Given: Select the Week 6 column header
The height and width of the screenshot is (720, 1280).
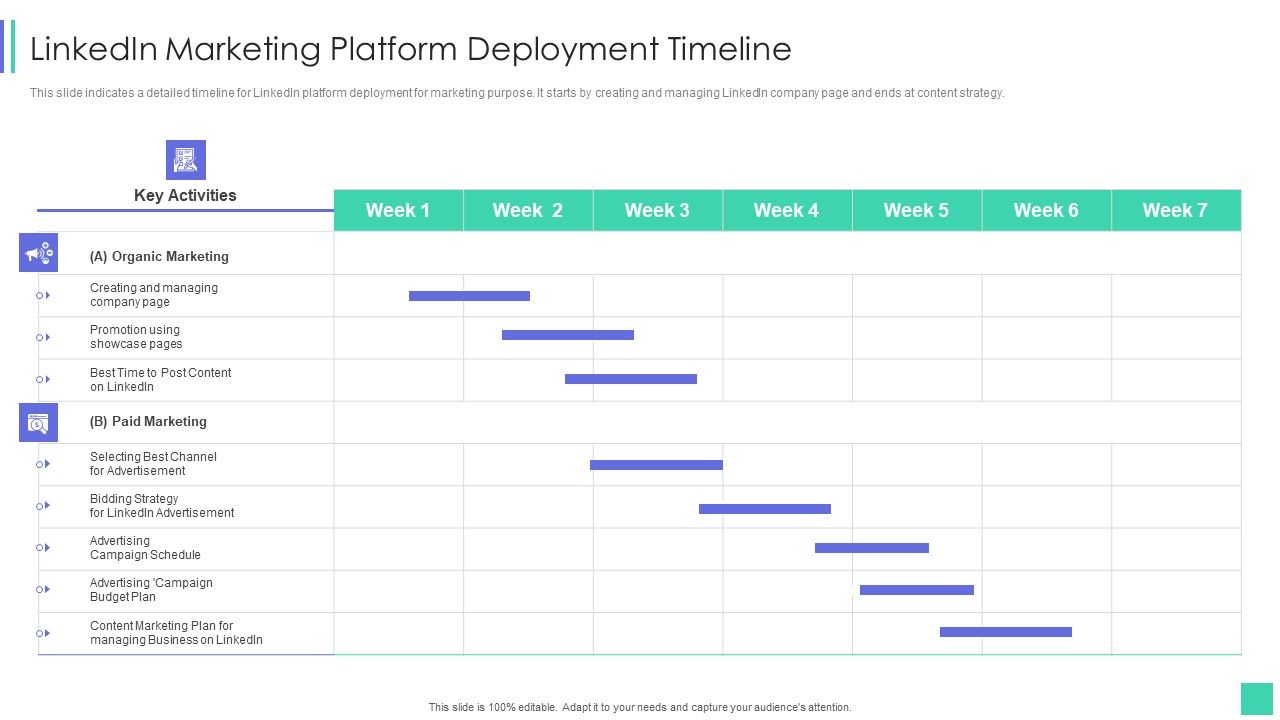Looking at the screenshot, I should click(x=1046, y=210).
